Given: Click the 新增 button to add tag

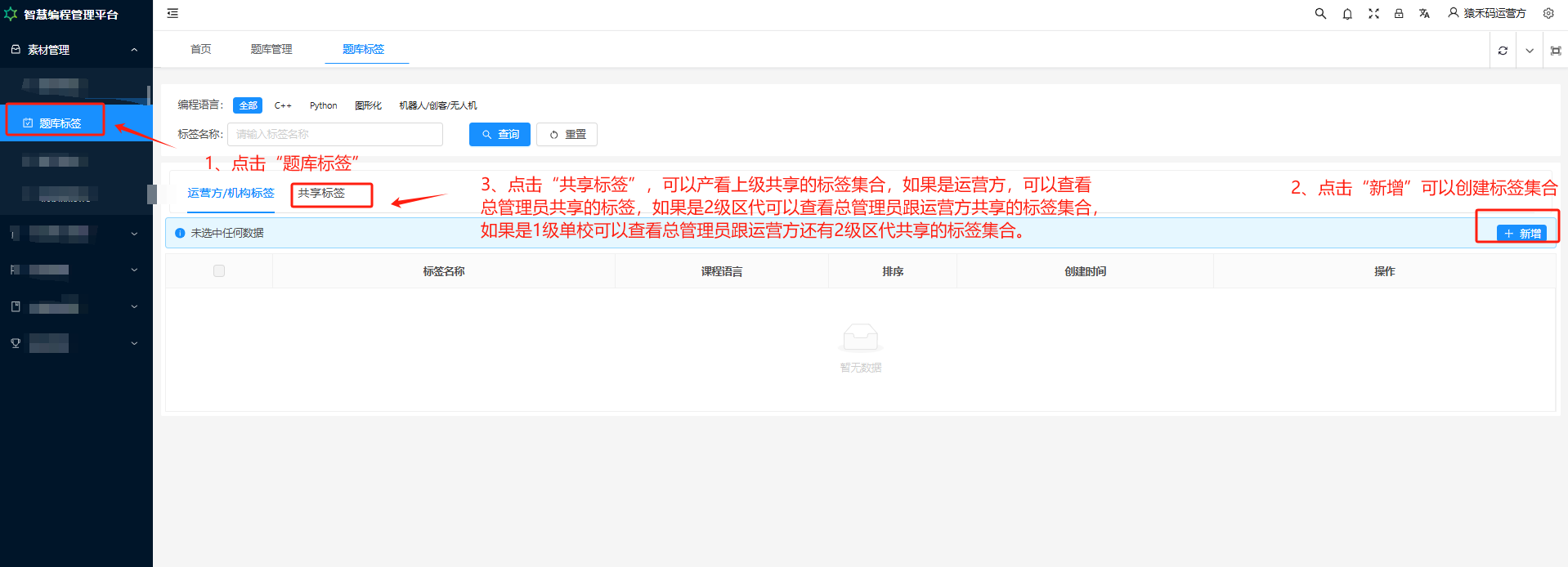Looking at the screenshot, I should [1521, 234].
